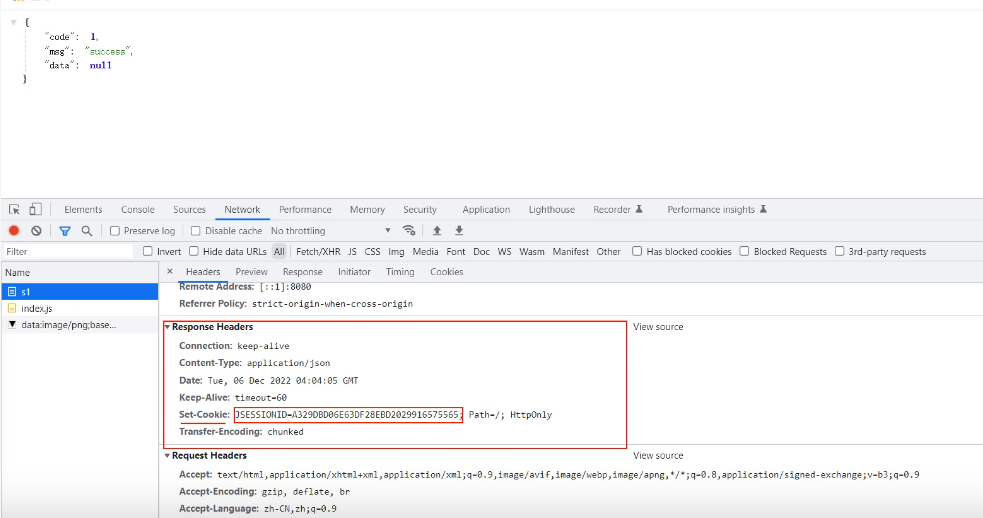The height and width of the screenshot is (518, 983).
Task: Open the Elements panel tab
Action: 83,209
